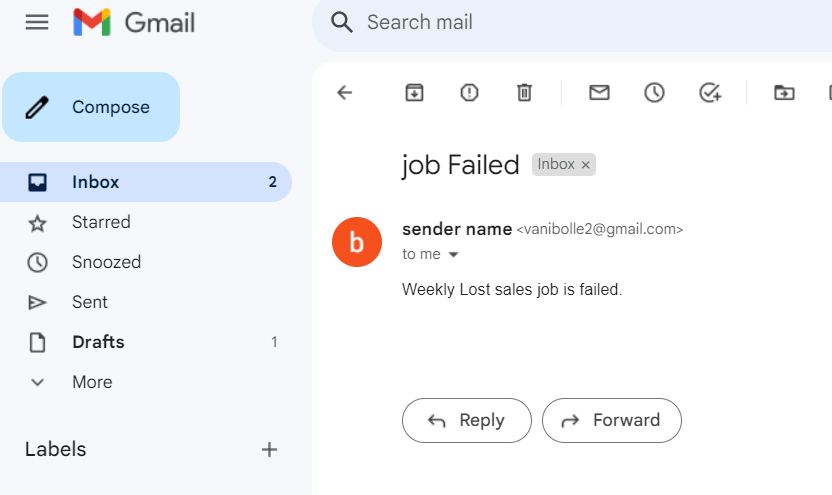The image size is (832, 495).
Task: Click the Forward button
Action: [612, 421]
